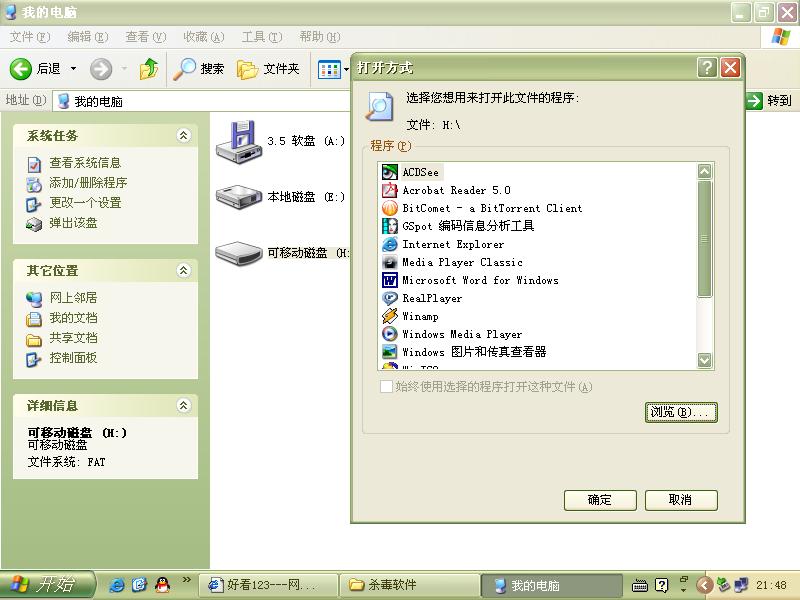Select the 3.5 软盘 (A:) drive icon
The height and width of the screenshot is (600, 800).
point(239,142)
